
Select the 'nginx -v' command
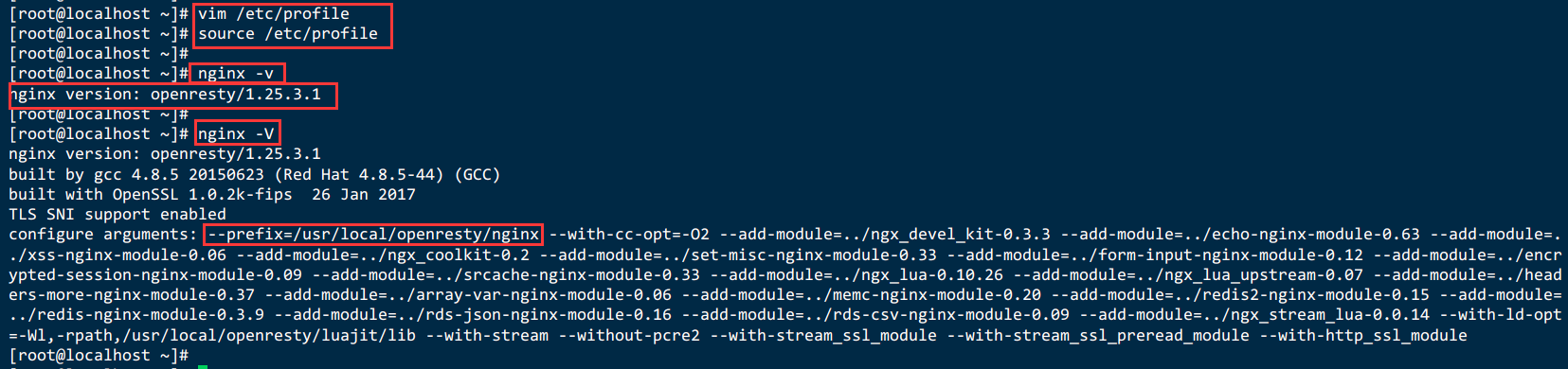[x=236, y=74]
